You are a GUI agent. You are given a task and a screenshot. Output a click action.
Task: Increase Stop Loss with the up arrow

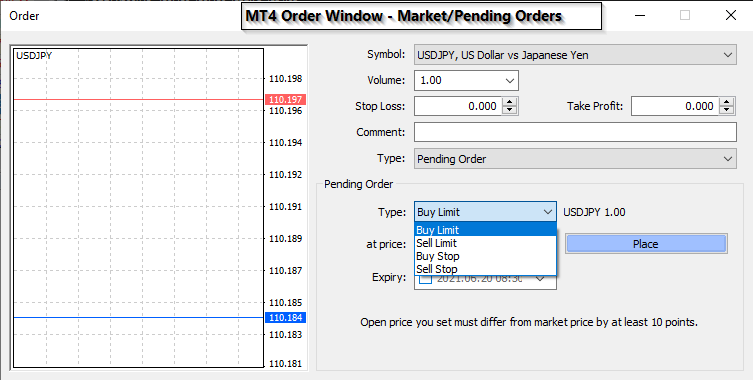510,102
